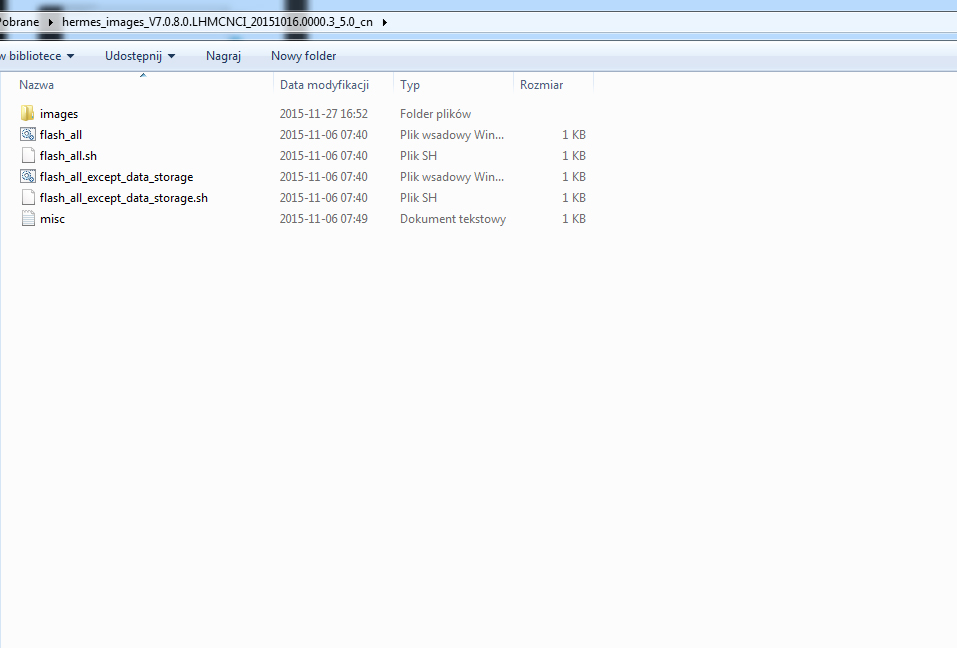Image resolution: width=957 pixels, height=648 pixels.
Task: Click the flash_all_except_data_storage batch file icon
Action: tap(28, 177)
